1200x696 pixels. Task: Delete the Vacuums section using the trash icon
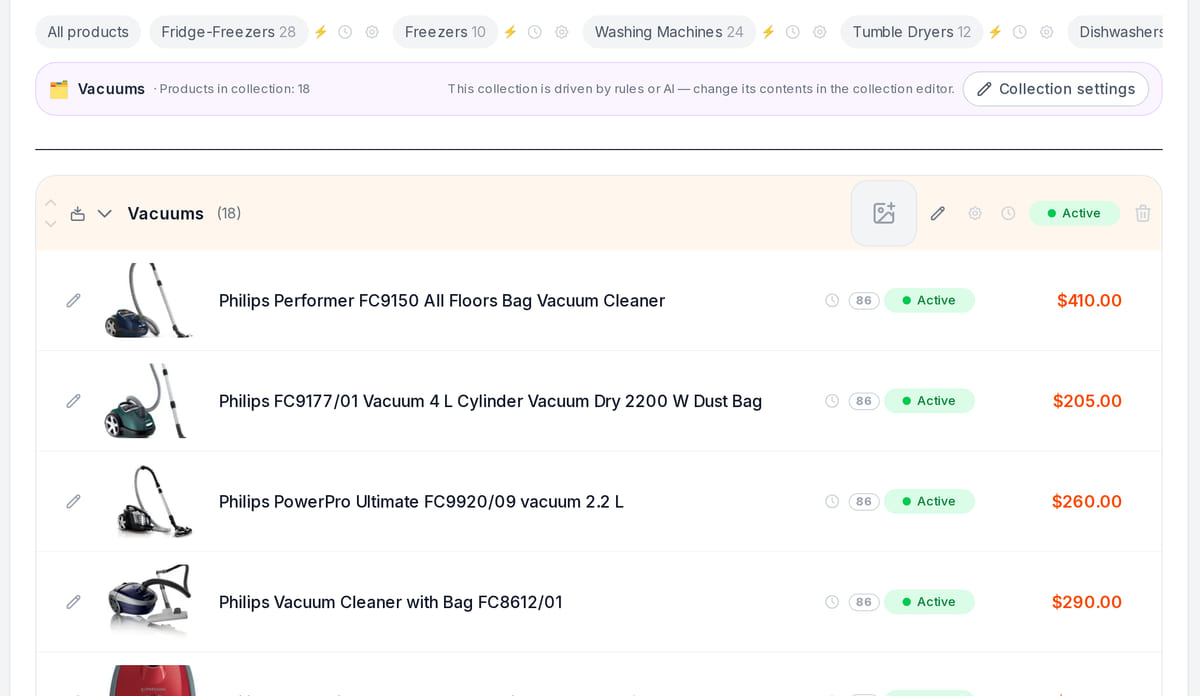point(1143,213)
